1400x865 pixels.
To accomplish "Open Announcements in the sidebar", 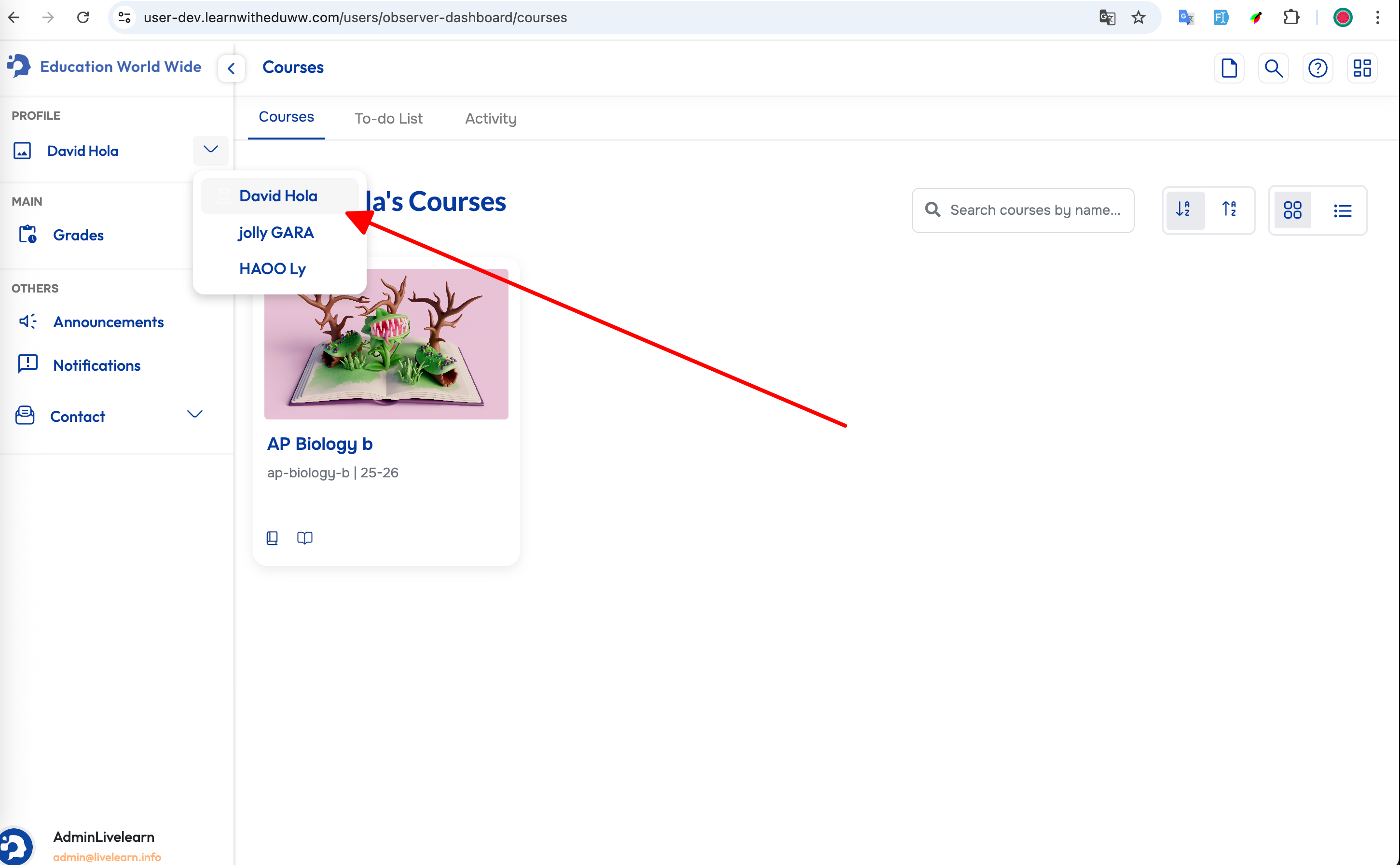I will pyautogui.click(x=109, y=322).
